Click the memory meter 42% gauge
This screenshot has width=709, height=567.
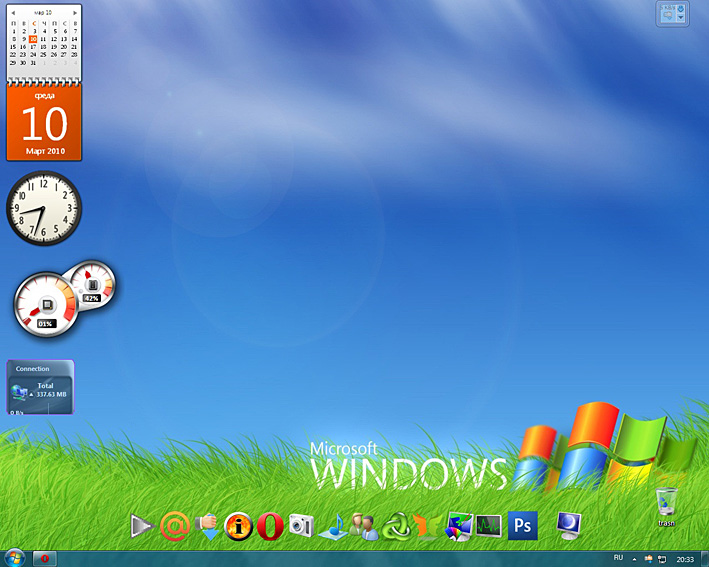coord(93,284)
